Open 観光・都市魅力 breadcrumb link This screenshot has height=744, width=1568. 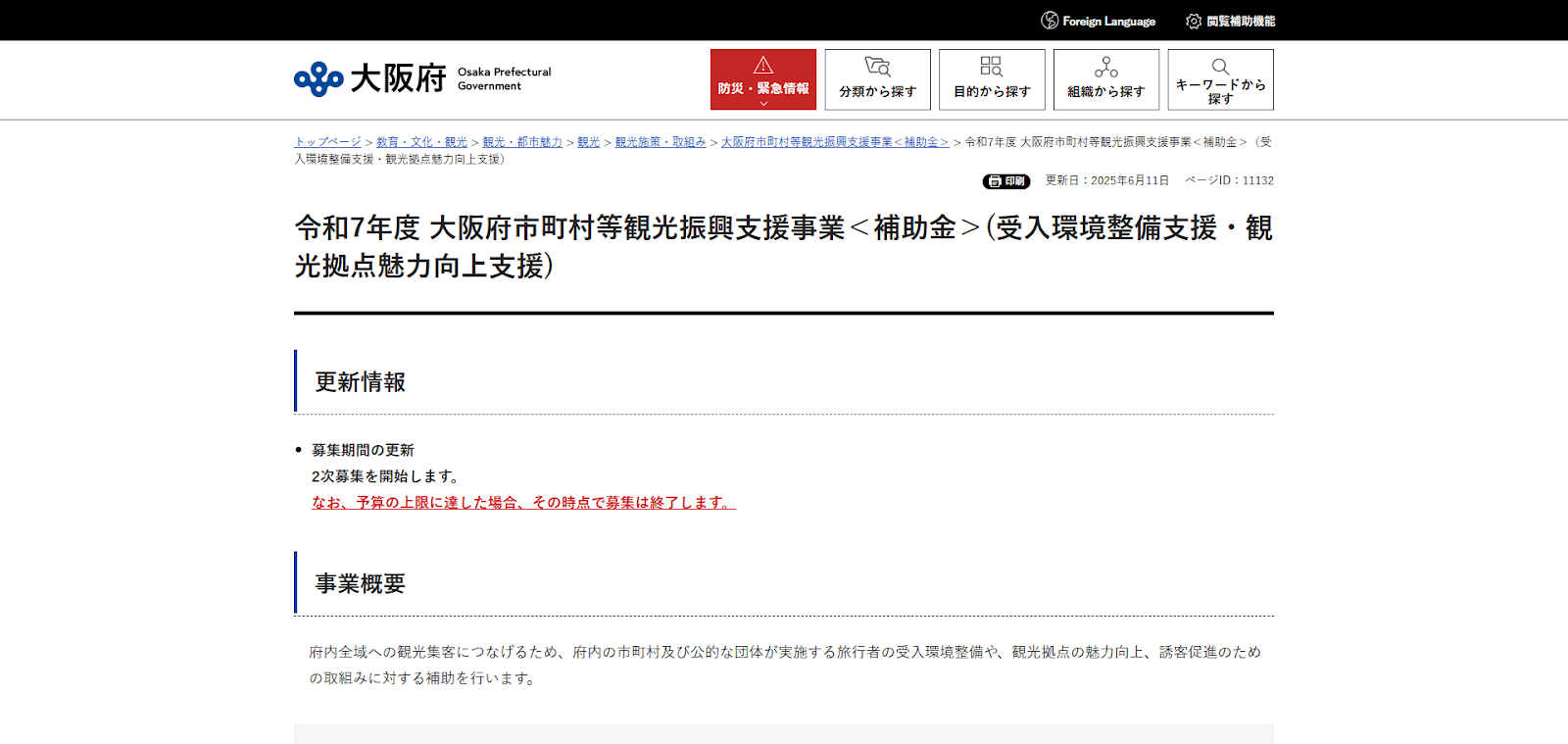[x=522, y=142]
